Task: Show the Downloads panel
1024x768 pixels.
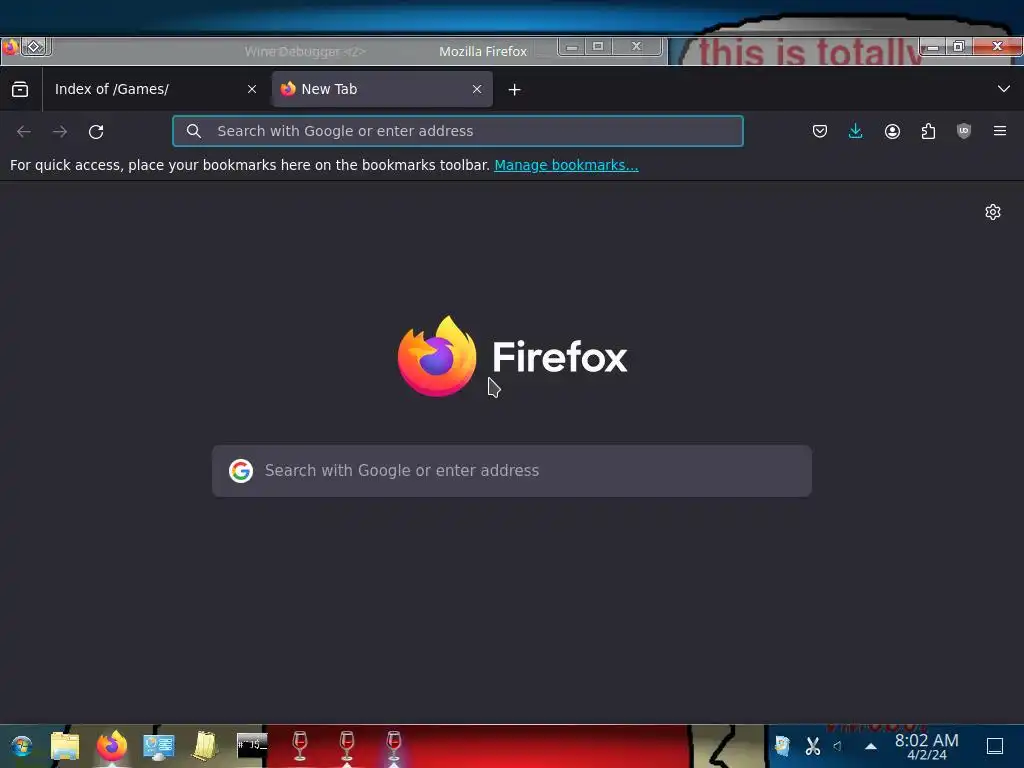Action: point(856,131)
